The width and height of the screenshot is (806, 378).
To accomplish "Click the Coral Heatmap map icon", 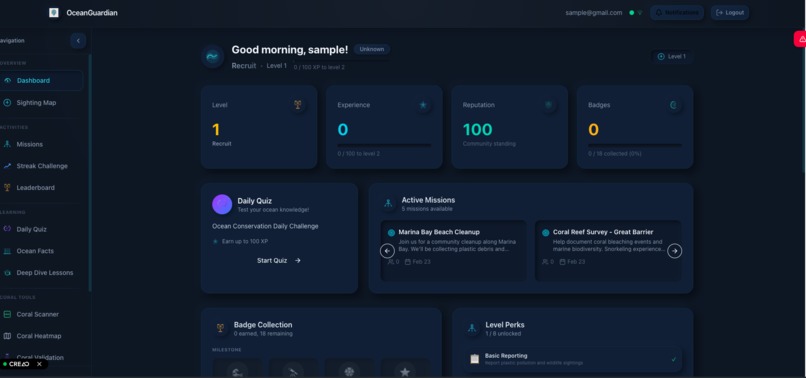I will coord(7,336).
